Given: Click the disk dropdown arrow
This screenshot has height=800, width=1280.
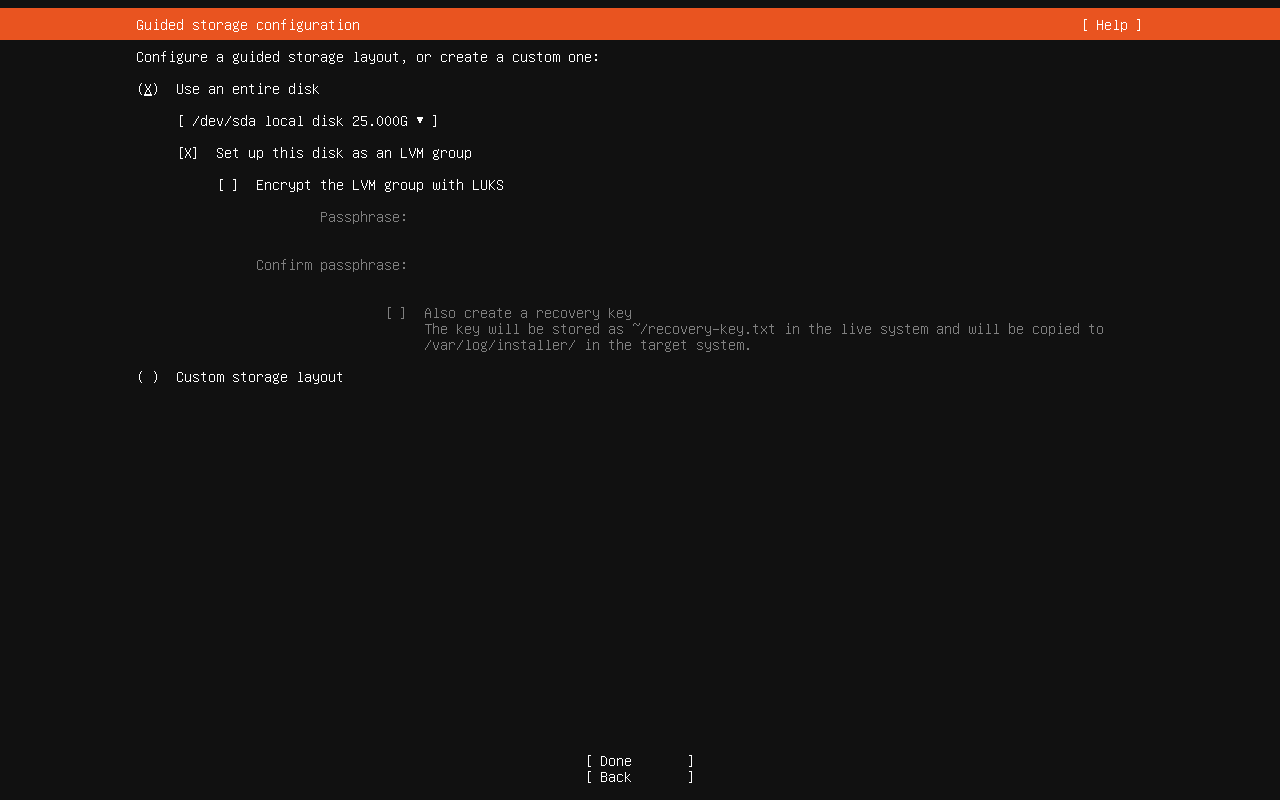Looking at the screenshot, I should coord(421,121).
